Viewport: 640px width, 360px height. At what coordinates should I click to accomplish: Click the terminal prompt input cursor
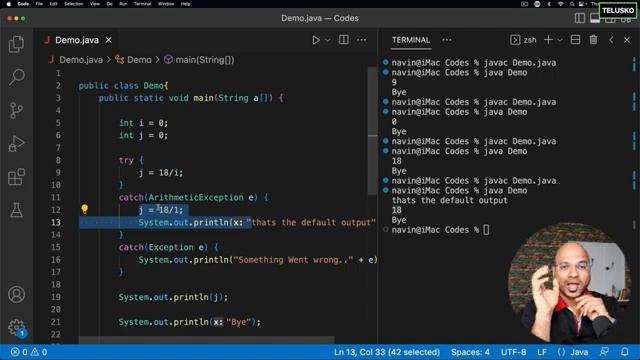[x=486, y=230]
